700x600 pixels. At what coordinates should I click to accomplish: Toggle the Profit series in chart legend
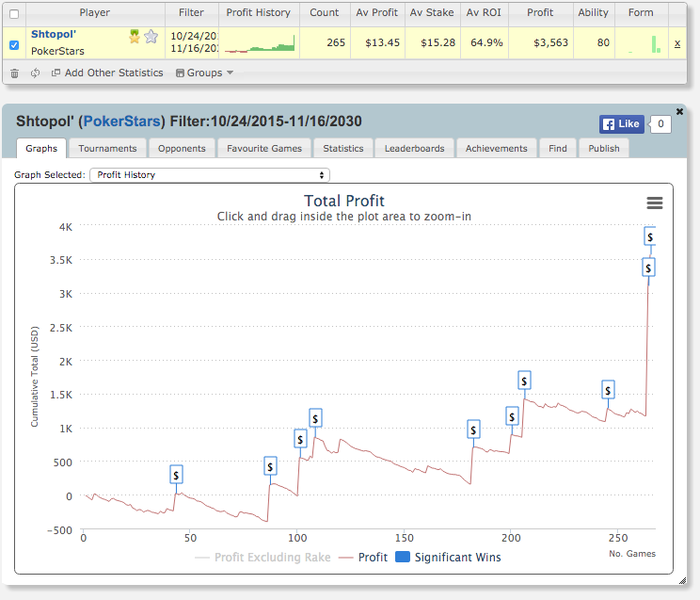click(363, 557)
